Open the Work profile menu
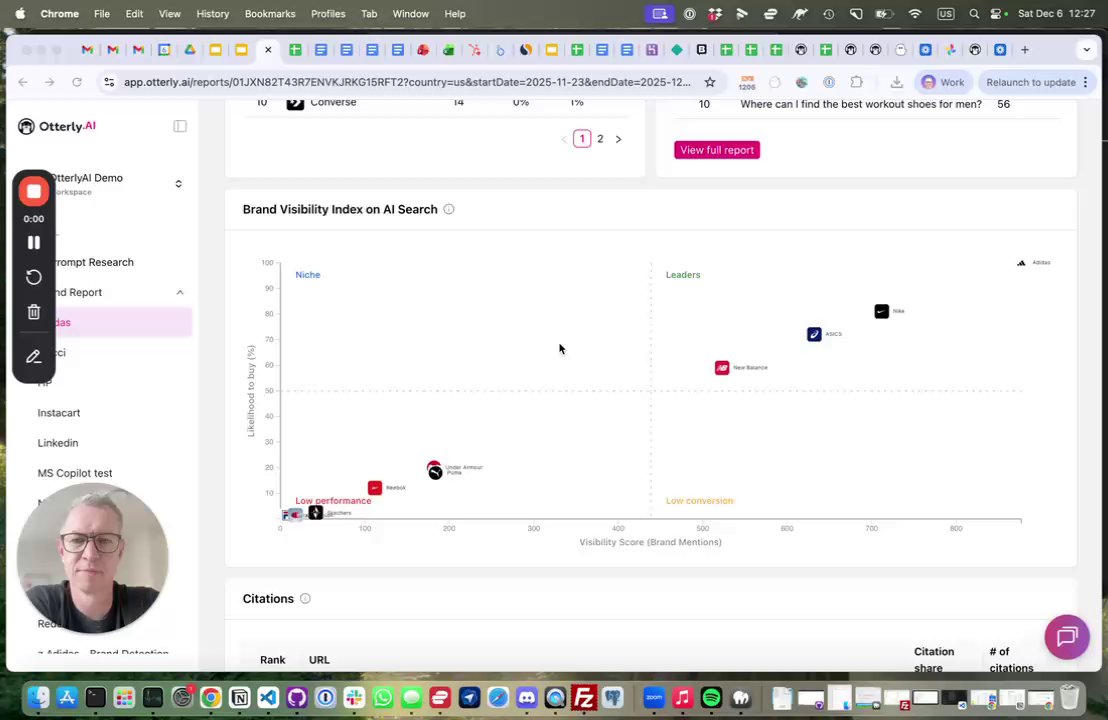Image resolution: width=1108 pixels, height=720 pixels. pos(943,82)
